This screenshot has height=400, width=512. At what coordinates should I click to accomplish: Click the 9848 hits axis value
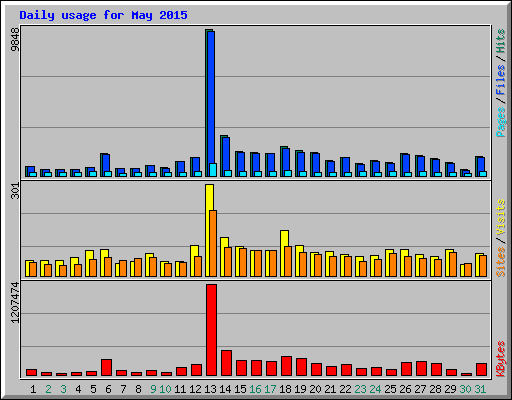pyautogui.click(x=15, y=39)
